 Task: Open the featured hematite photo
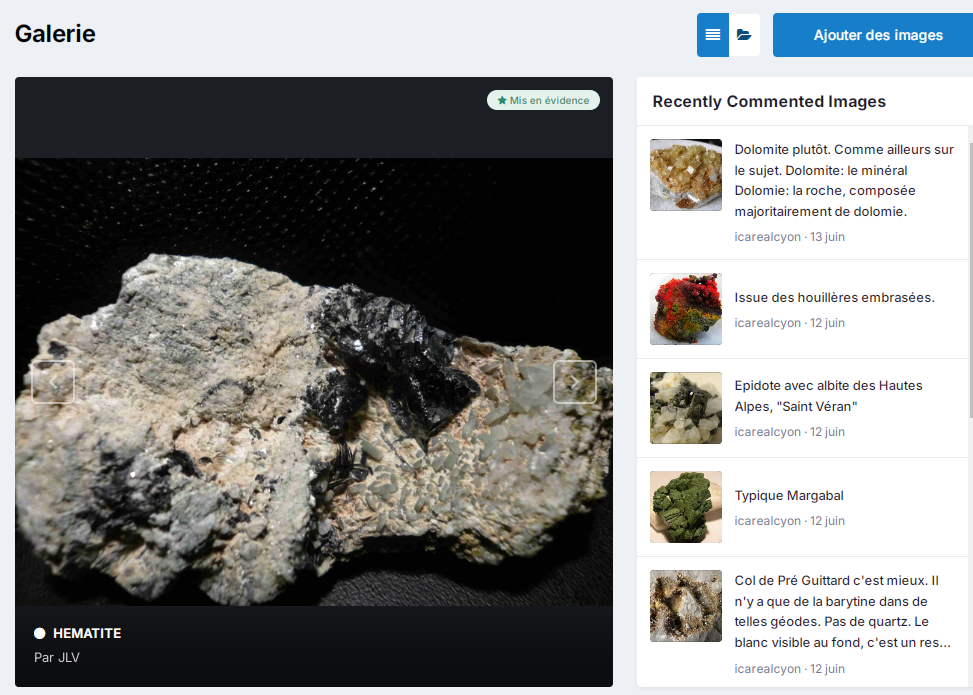314,382
